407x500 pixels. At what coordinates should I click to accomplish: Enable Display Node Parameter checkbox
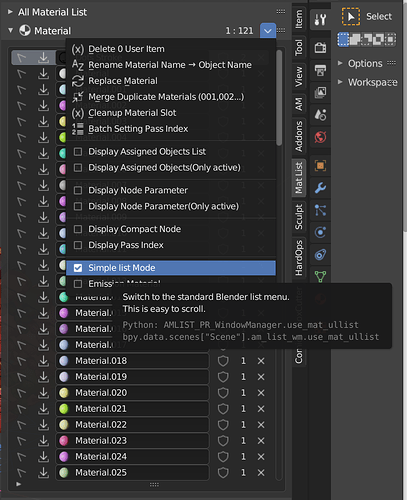(x=78, y=190)
